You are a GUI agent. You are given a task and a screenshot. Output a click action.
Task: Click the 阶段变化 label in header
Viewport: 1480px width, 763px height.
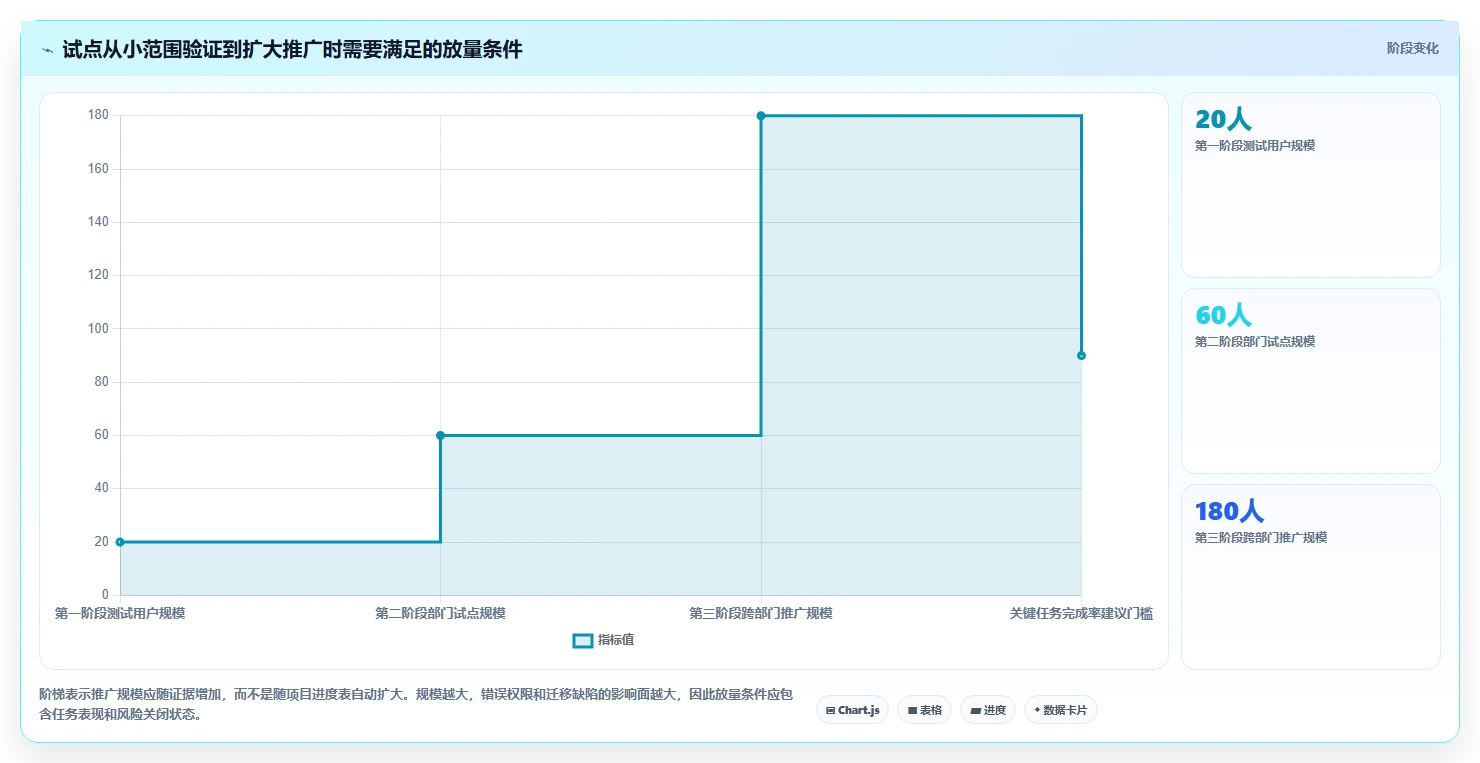point(1413,49)
